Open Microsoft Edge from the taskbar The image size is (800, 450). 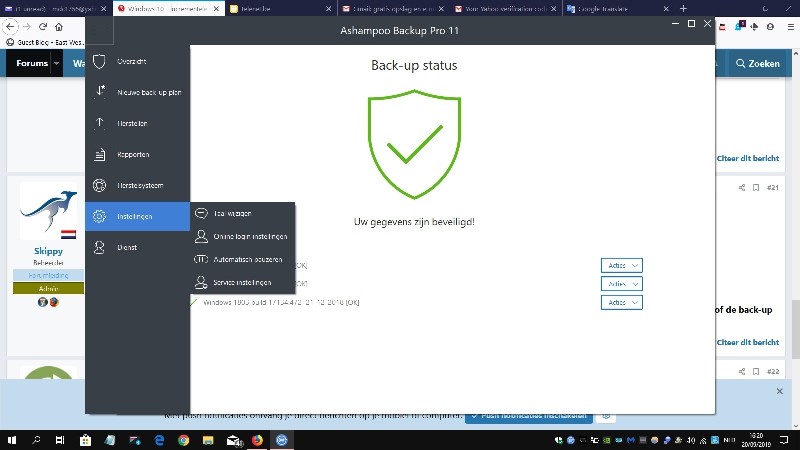point(159,440)
